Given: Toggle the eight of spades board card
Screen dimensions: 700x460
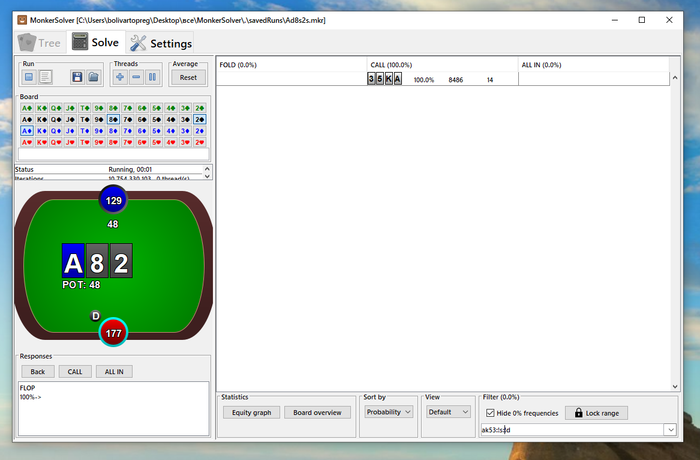Looking at the screenshot, I should coord(113,120).
